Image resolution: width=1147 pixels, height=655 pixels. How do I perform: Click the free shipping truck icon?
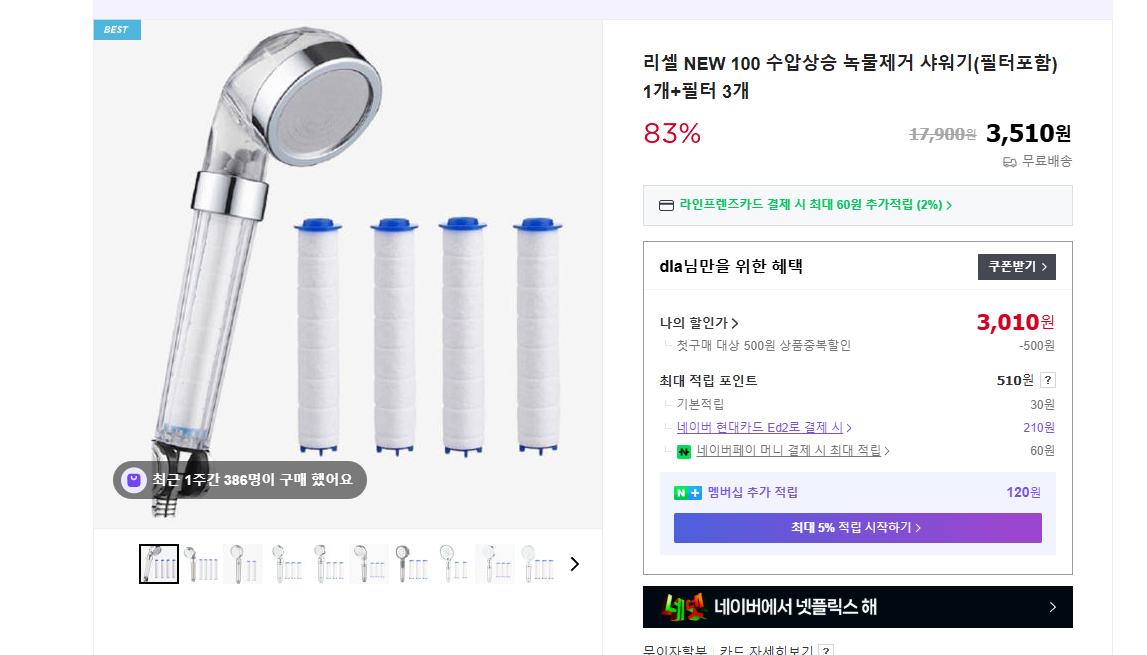coord(1010,161)
